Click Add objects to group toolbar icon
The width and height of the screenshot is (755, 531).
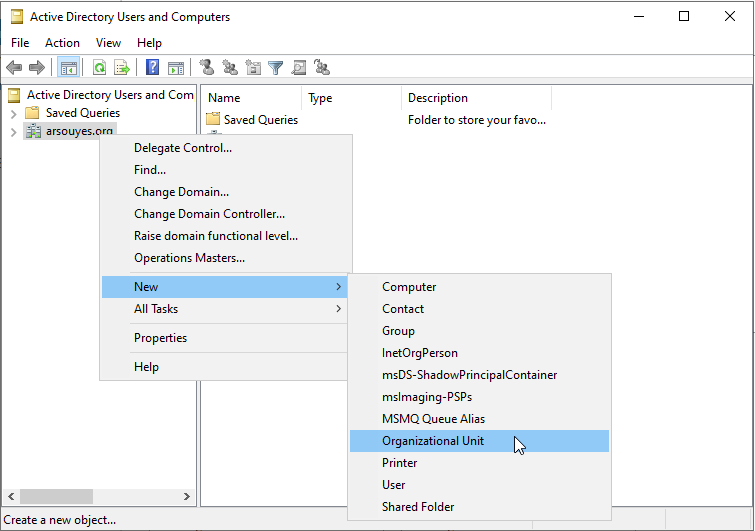pyautogui.click(x=322, y=67)
